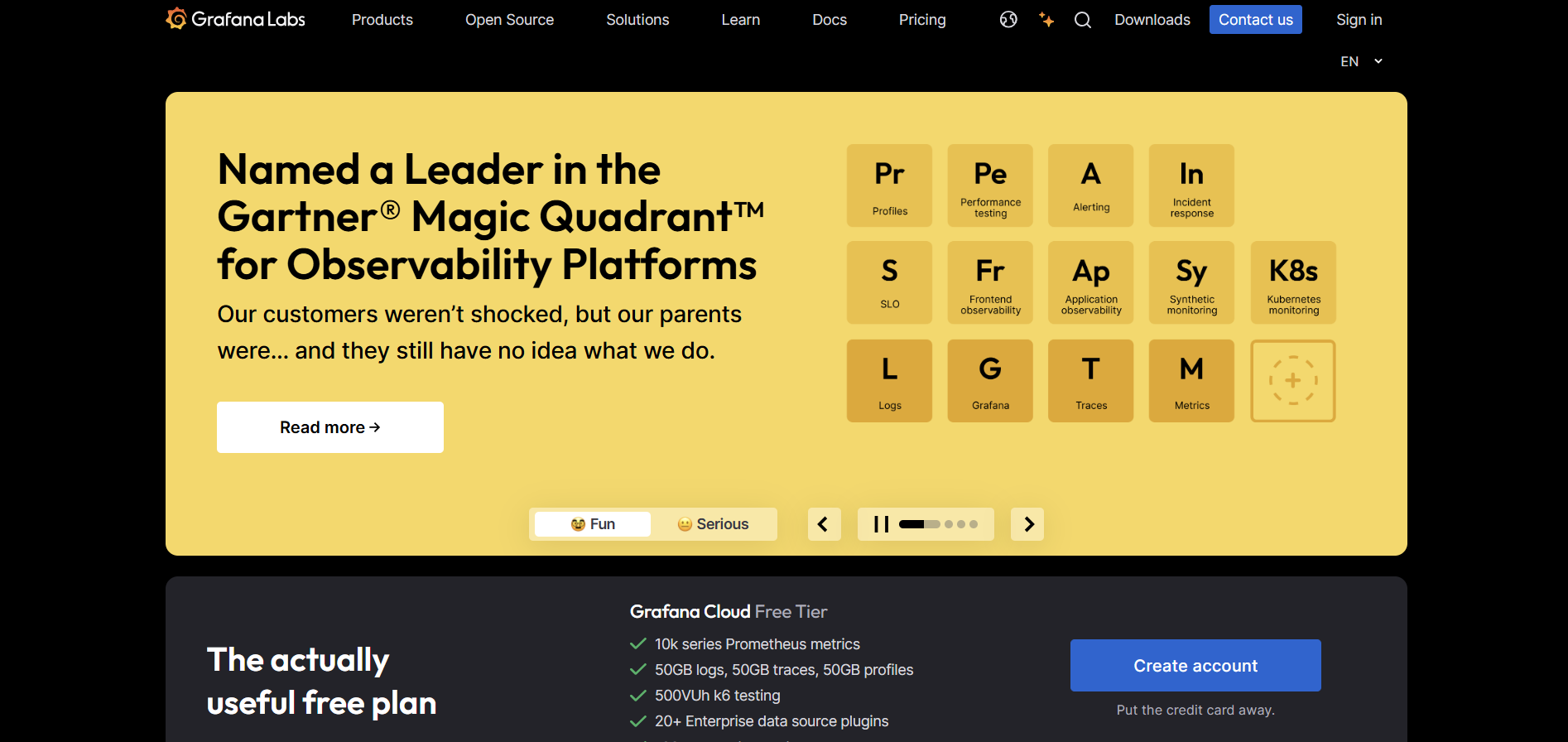This screenshot has height=742, width=1568.
Task: Click '20+ Enterprise data source plugins'
Action: [x=772, y=721]
